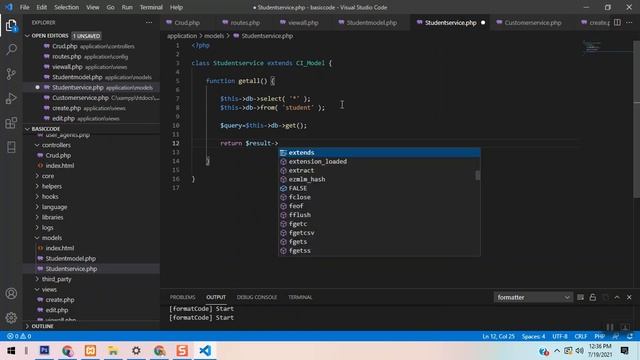Open the Search view in activity bar
The height and width of the screenshot is (360, 640).
(11, 49)
